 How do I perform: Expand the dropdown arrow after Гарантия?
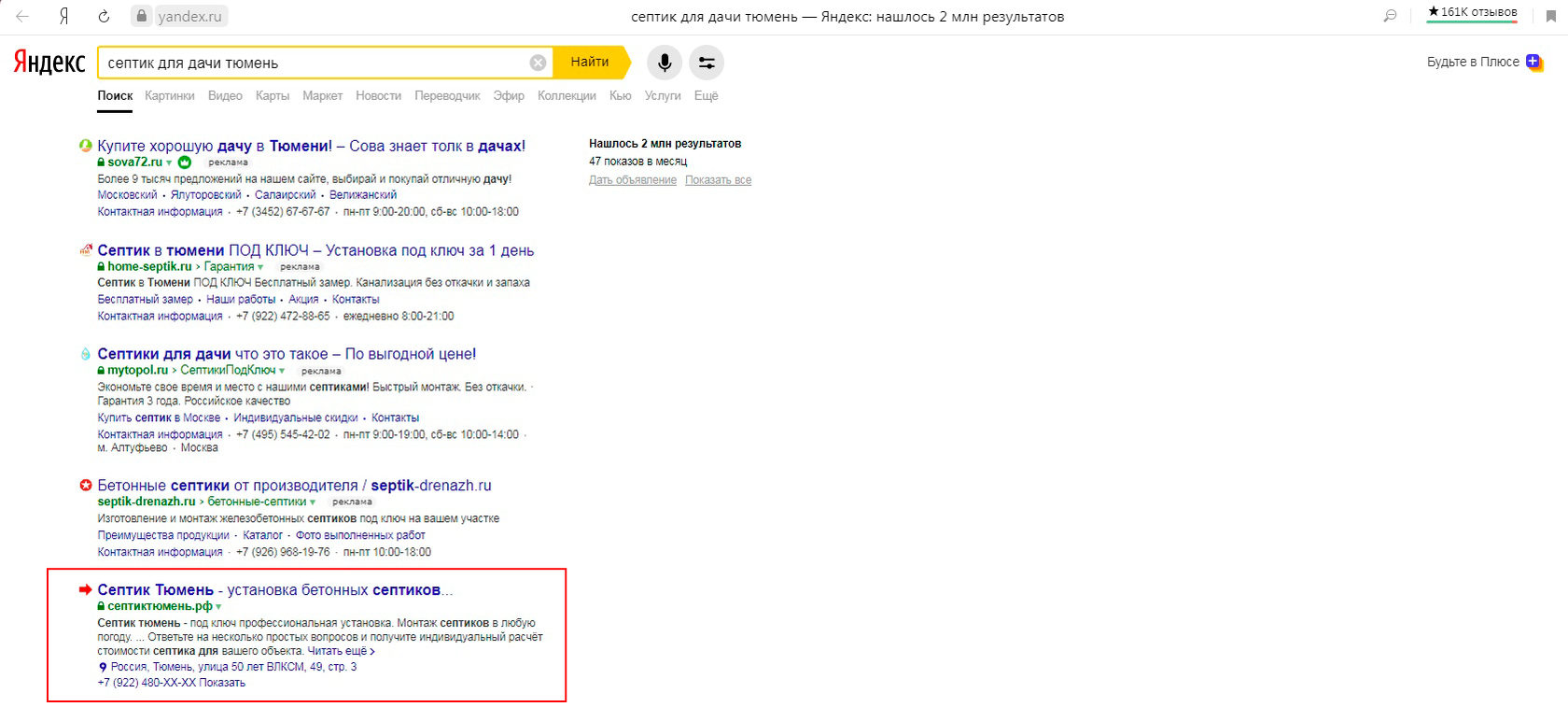260,267
